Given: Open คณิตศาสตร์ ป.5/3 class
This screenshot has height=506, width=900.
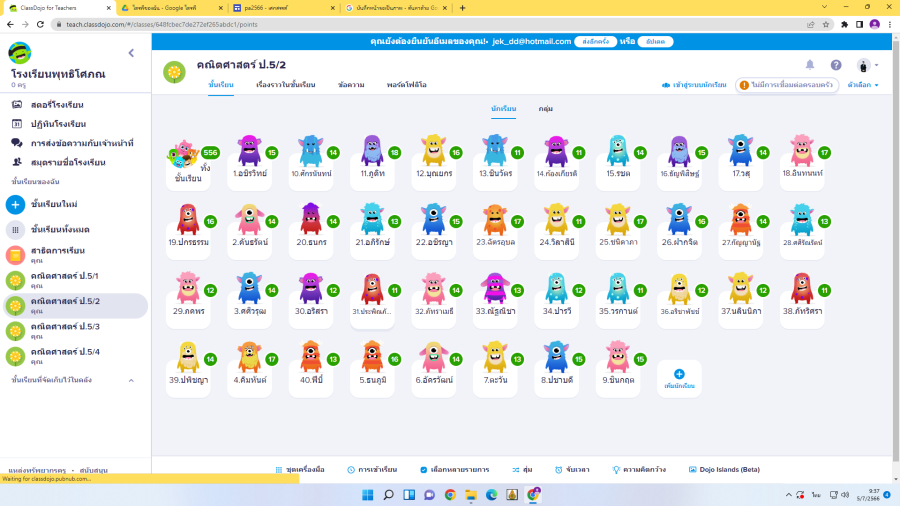Looking at the screenshot, I should [x=75, y=330].
